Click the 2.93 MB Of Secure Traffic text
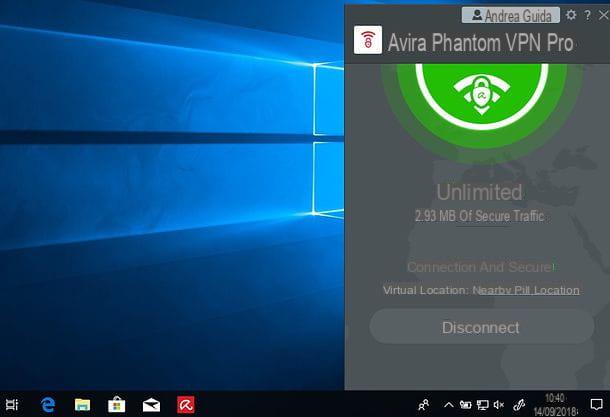 pos(479,216)
